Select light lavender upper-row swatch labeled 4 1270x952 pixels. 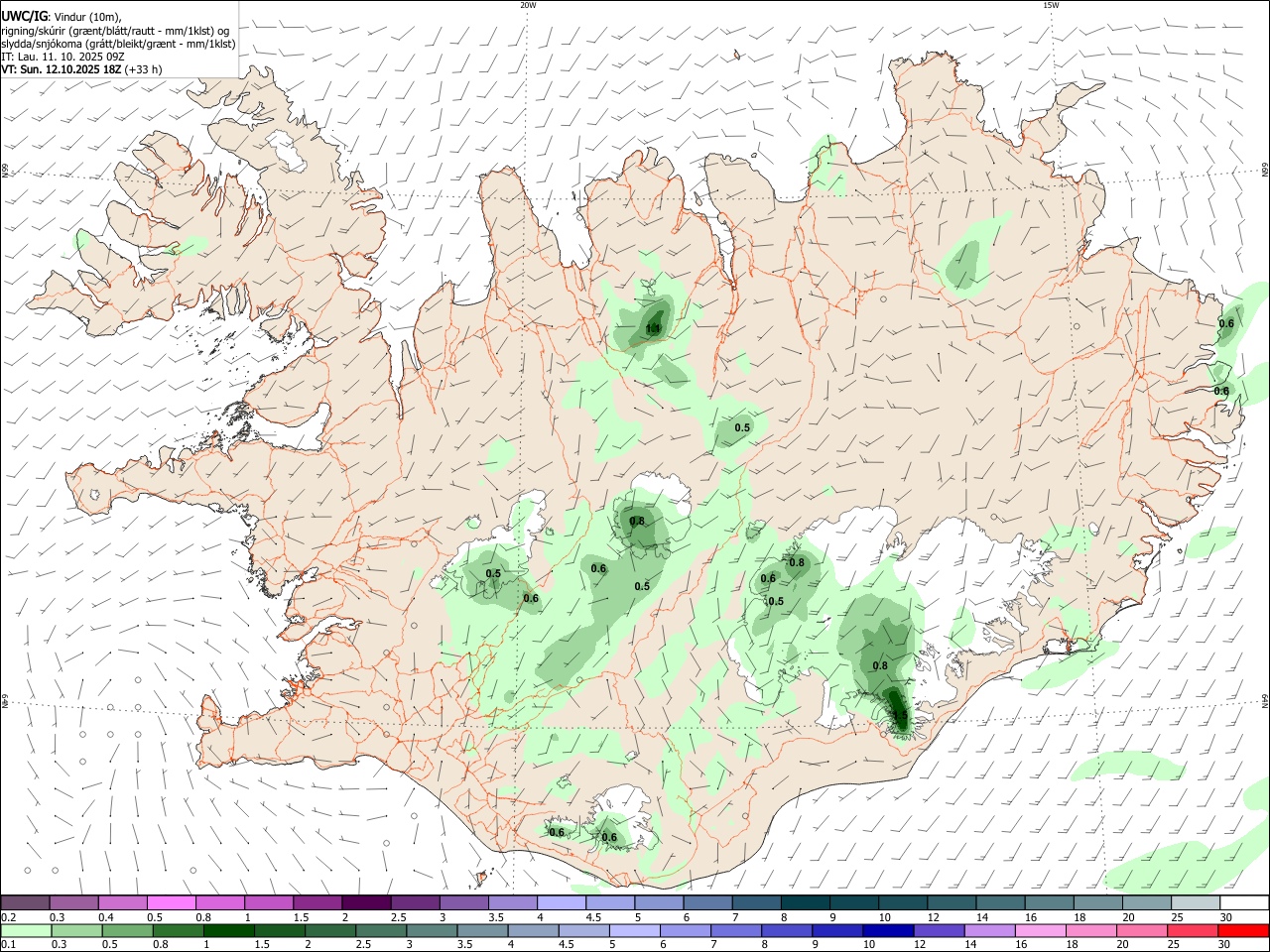pos(562,902)
